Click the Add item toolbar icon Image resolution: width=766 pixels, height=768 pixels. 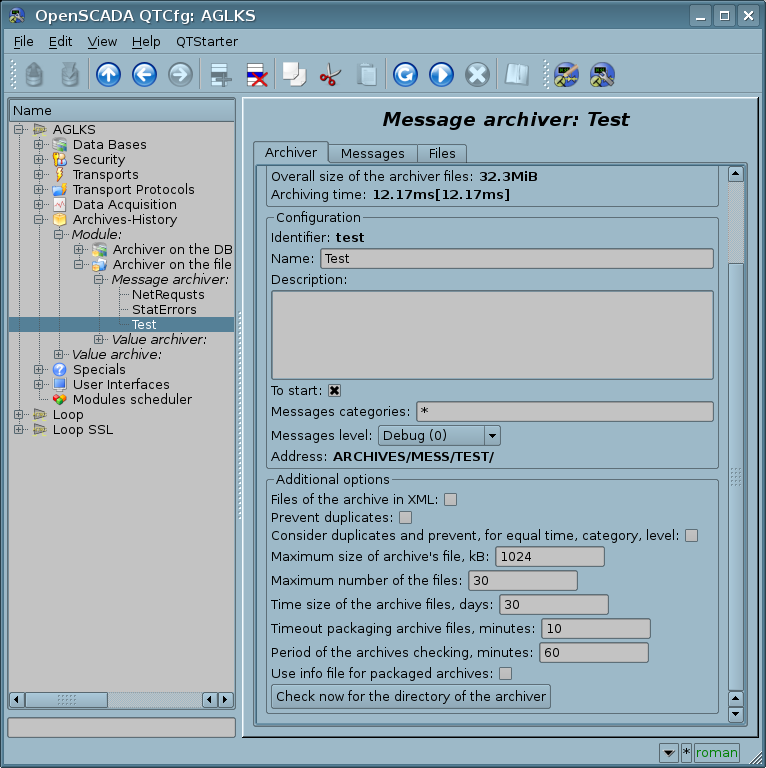point(219,74)
